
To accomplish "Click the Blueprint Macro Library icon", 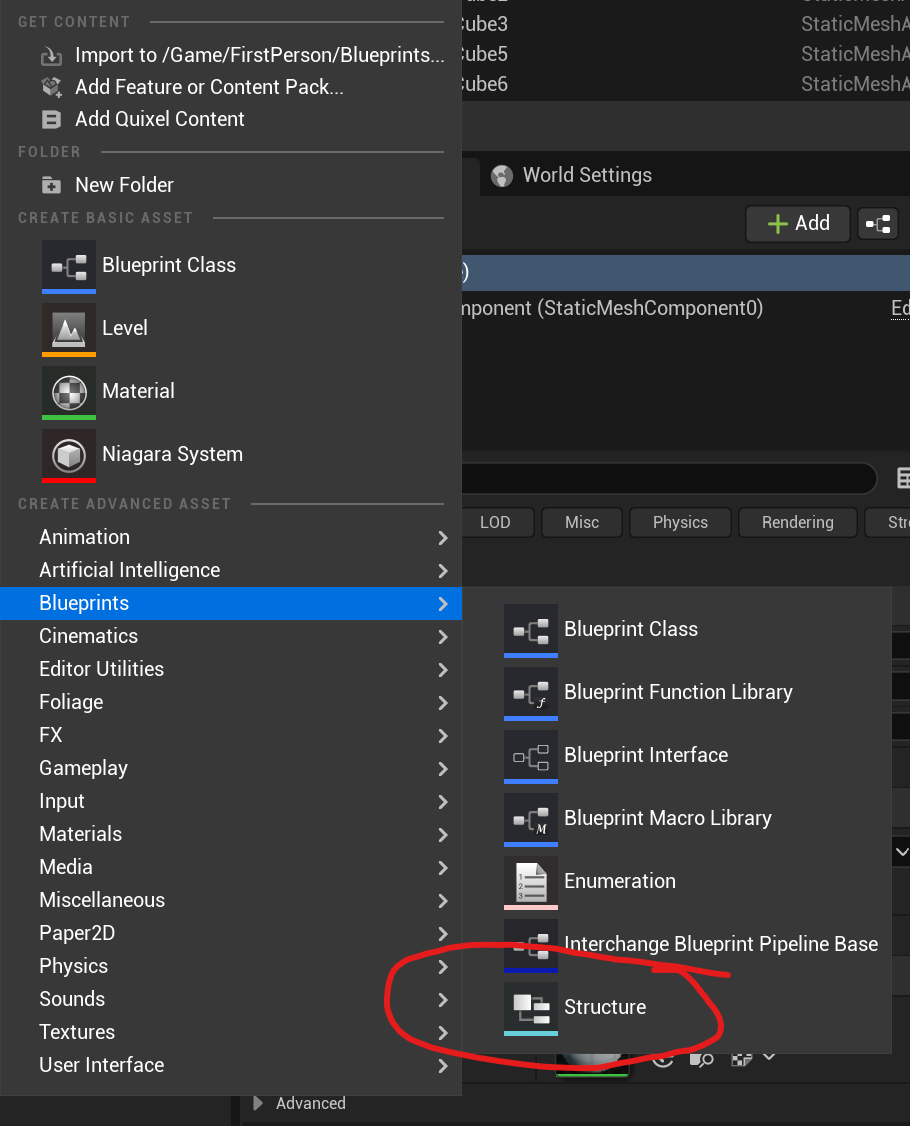I will point(531,820).
